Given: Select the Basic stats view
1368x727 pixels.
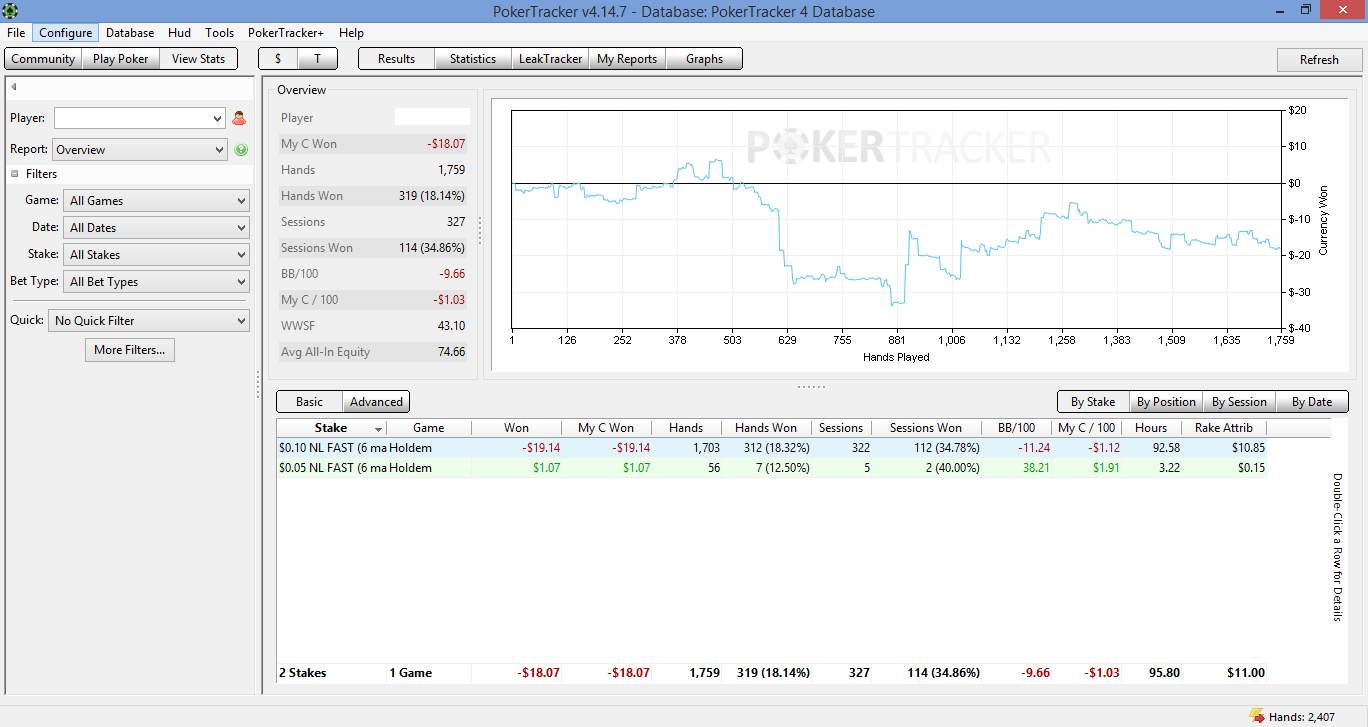Looking at the screenshot, I should [310, 402].
